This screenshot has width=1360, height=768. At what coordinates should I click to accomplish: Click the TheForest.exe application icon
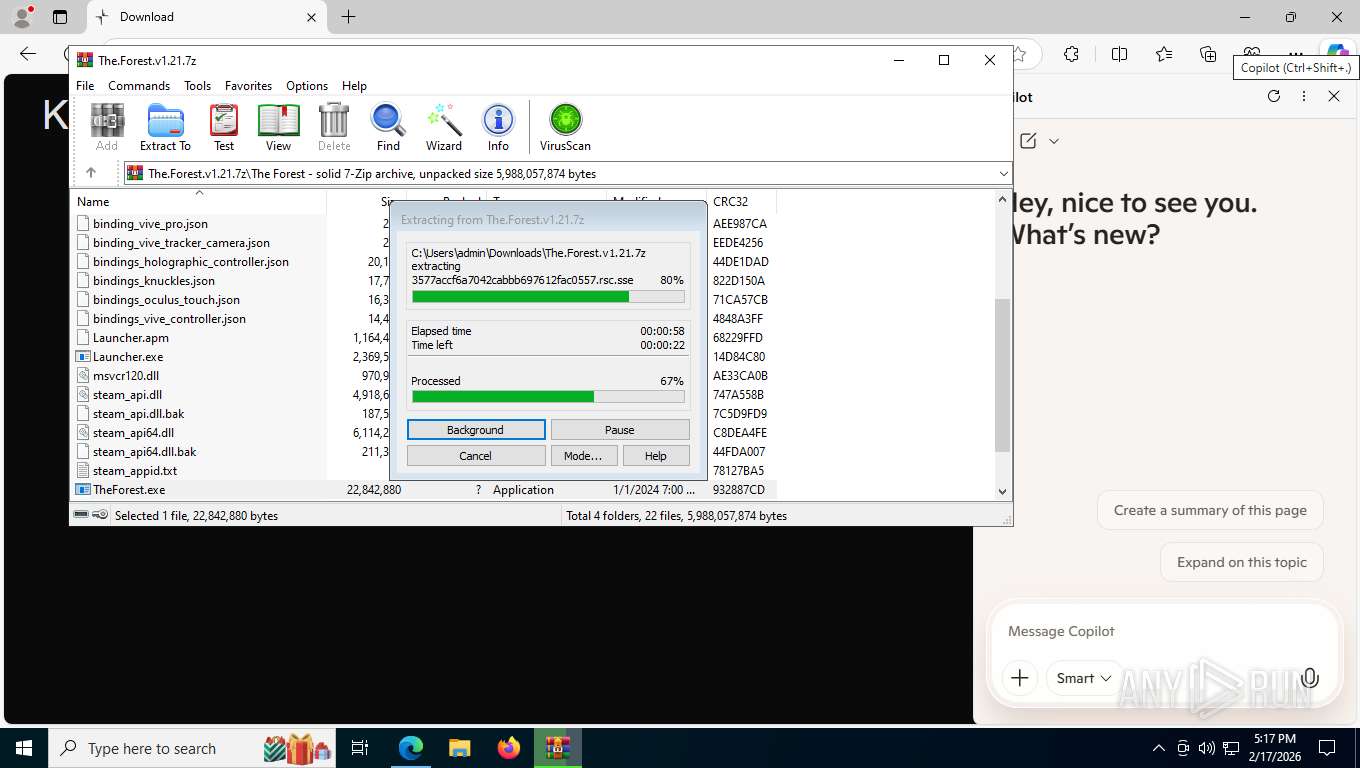click(x=84, y=490)
